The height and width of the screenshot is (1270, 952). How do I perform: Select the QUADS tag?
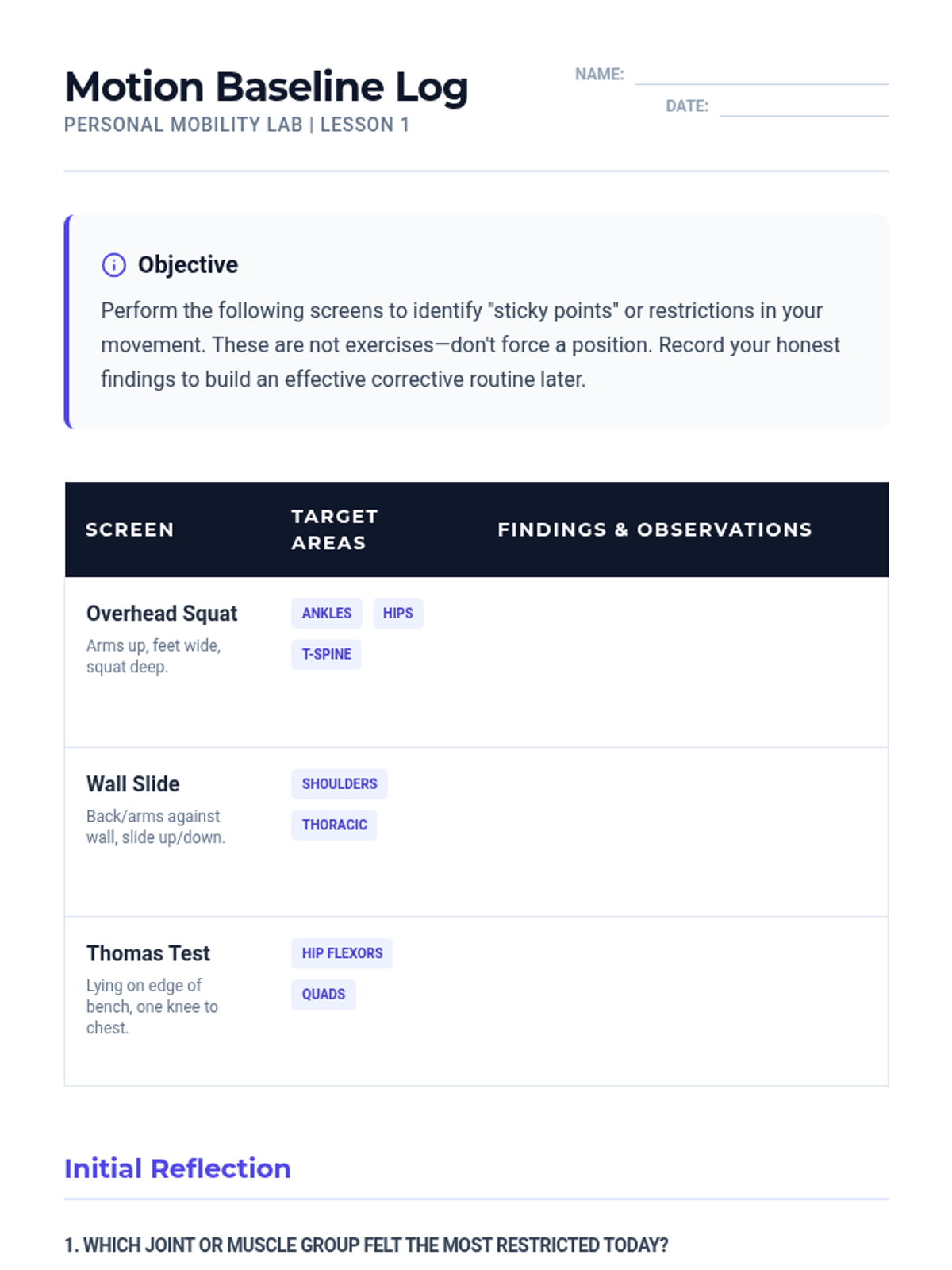click(x=323, y=995)
